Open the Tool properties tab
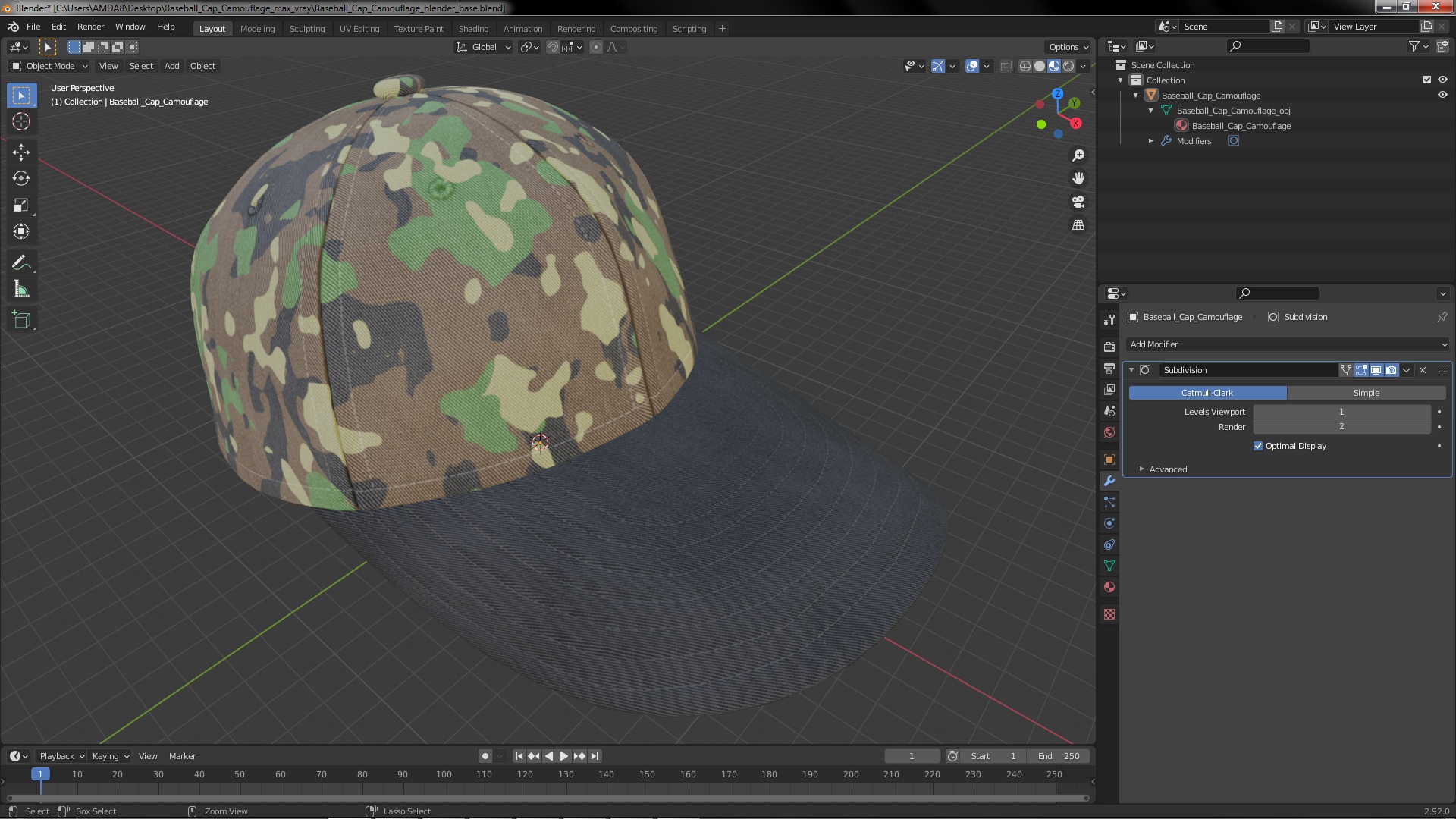This screenshot has height=819, width=1456. click(x=1109, y=319)
